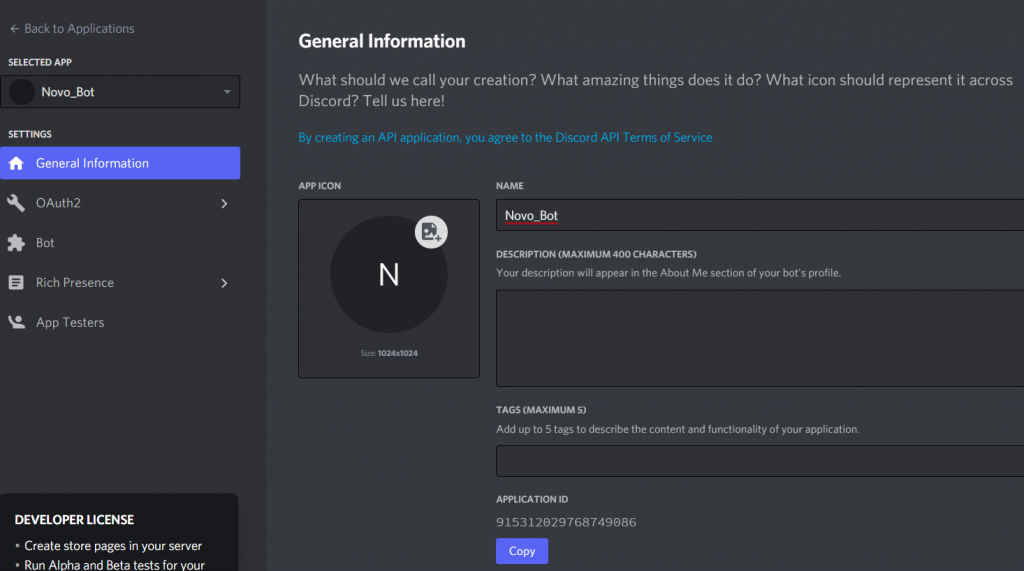Click the upload image icon on app icon

point(431,232)
